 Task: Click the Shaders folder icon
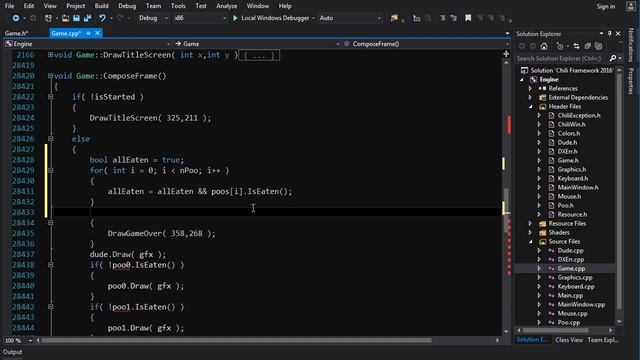(x=542, y=233)
